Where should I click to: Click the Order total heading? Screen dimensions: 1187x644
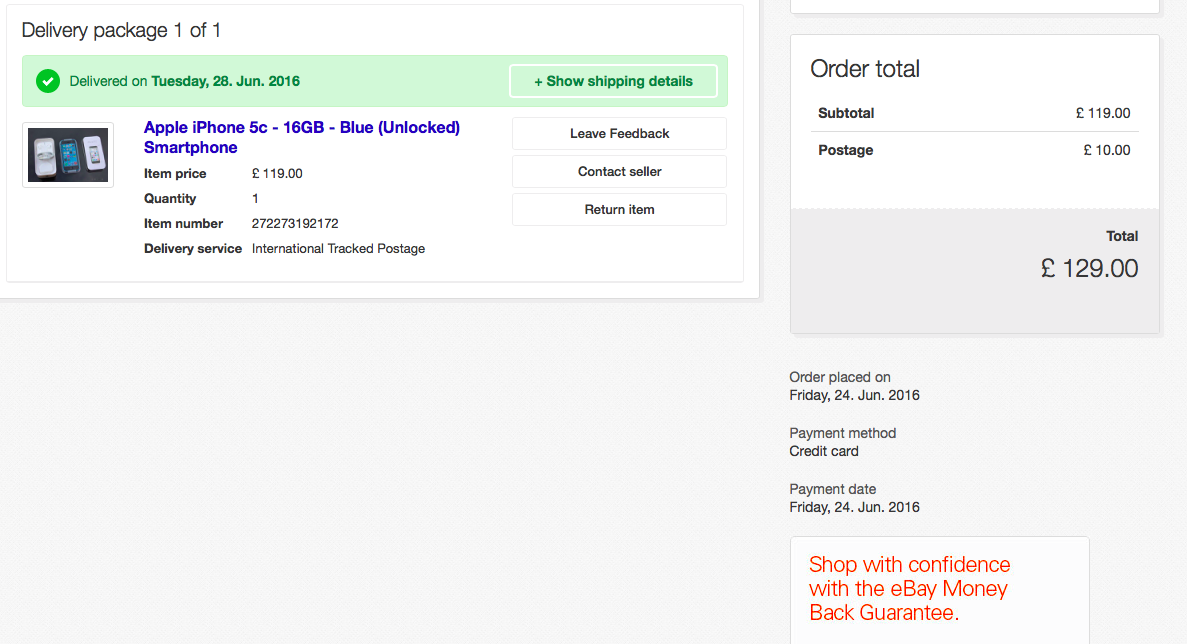[864, 69]
